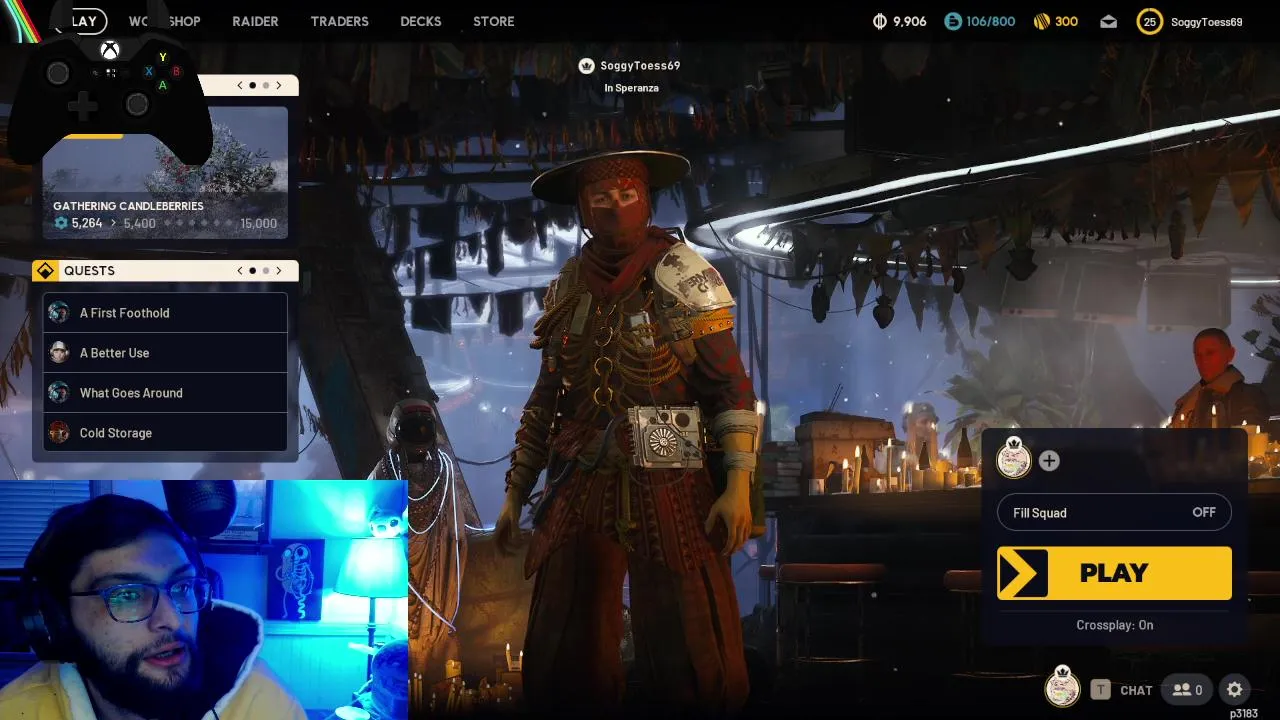The image size is (1280, 720).
Task: Click the What Goes Around quest giver portrait
Action: (59, 393)
